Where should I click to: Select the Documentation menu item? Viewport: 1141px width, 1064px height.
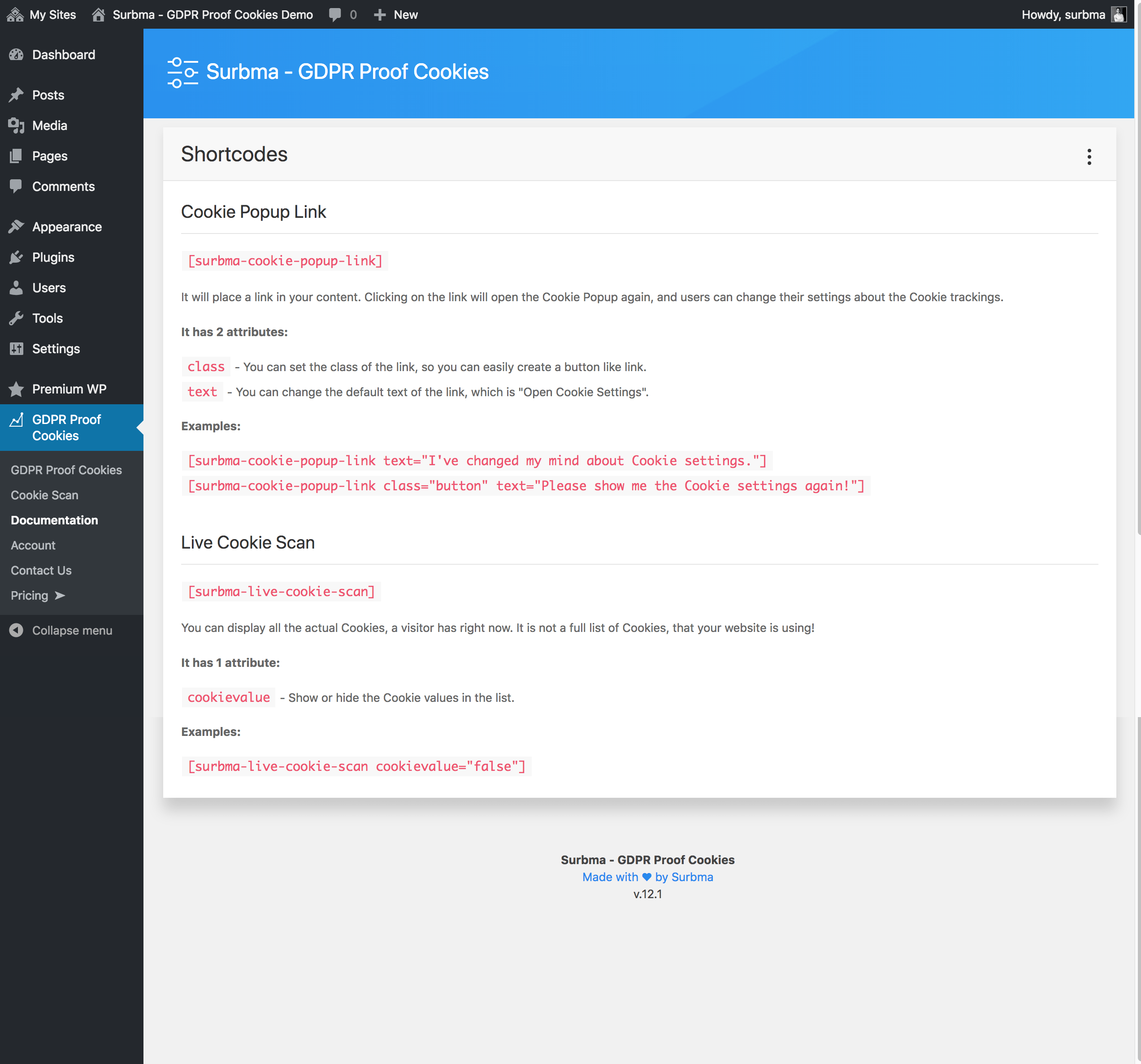(54, 520)
